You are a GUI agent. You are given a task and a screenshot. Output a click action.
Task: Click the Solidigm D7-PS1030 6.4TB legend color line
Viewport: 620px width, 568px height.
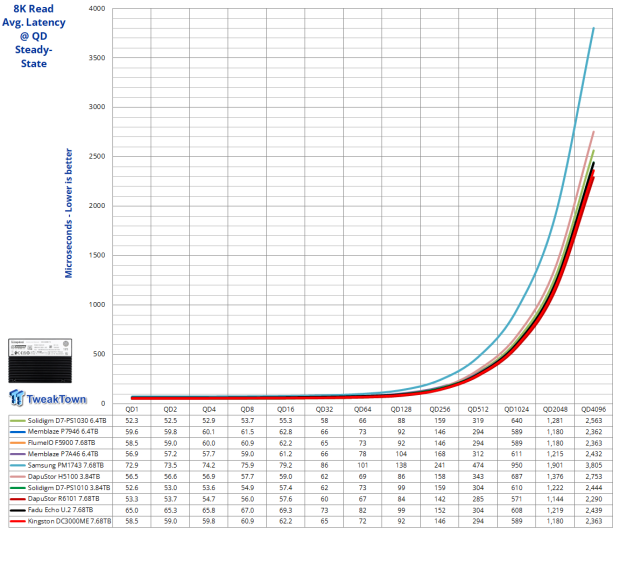pyautogui.click(x=17, y=421)
